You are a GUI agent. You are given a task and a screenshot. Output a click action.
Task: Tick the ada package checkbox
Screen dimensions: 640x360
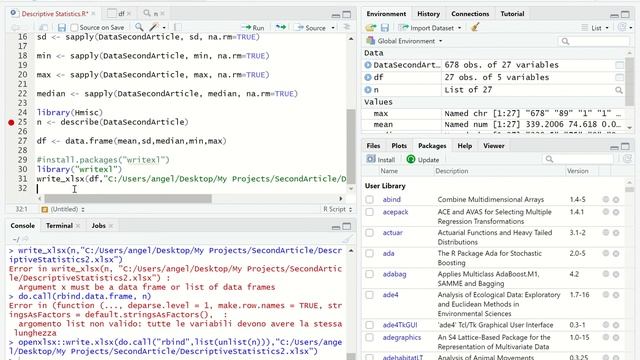pyautogui.click(x=369, y=253)
